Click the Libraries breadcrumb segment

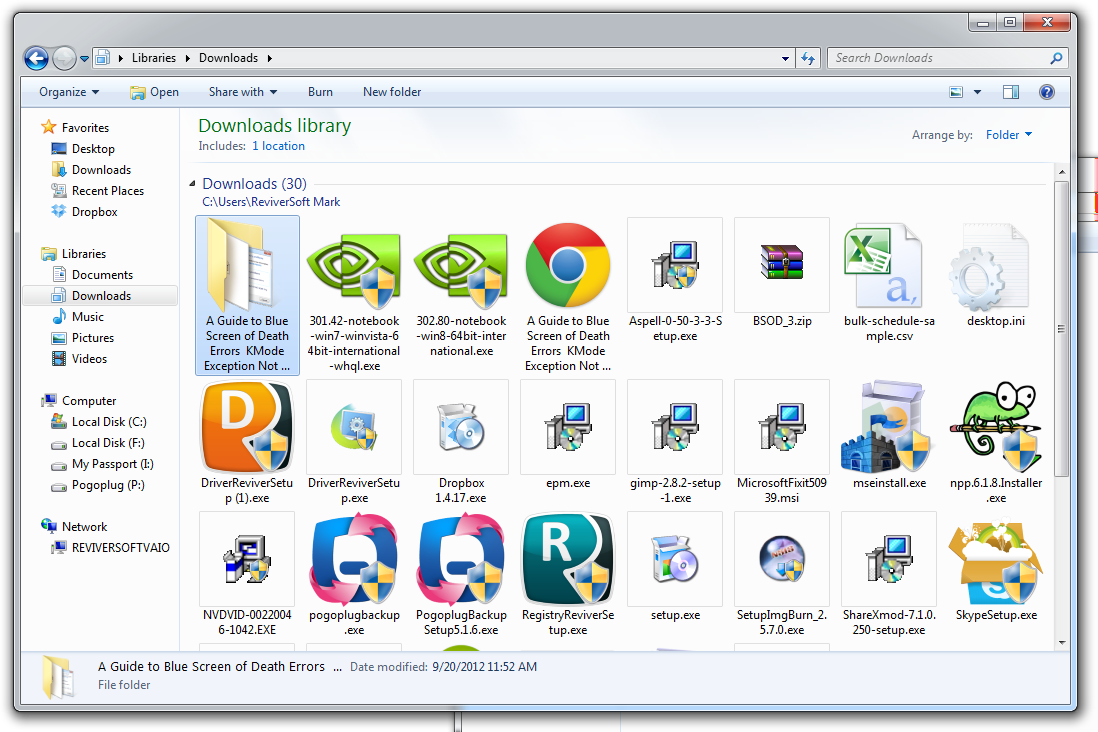pos(154,58)
